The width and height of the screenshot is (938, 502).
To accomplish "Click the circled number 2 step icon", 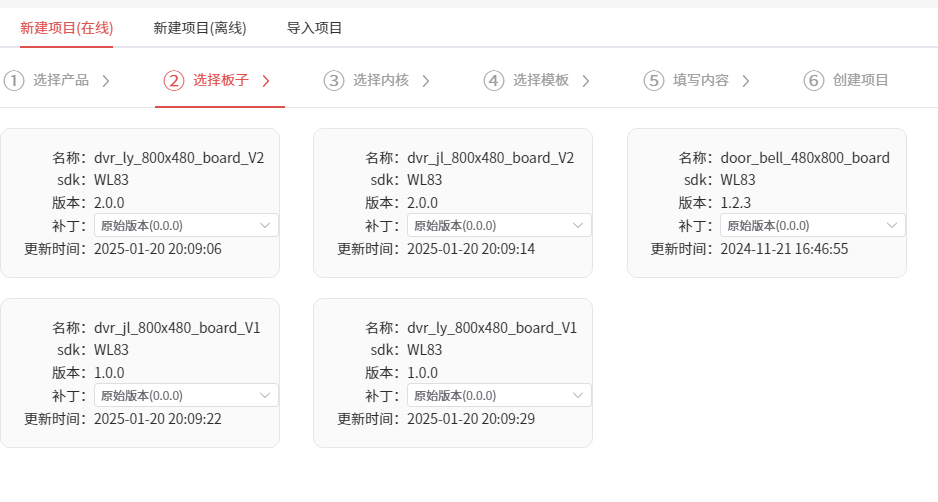I will coord(174,81).
